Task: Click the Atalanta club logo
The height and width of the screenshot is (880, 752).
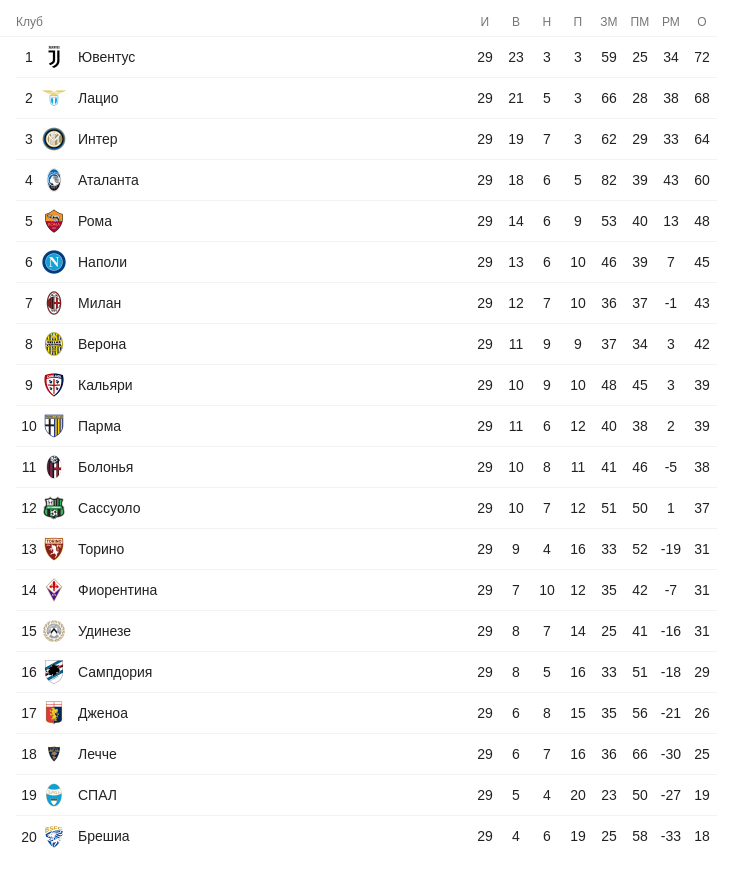Action: pyautogui.click(x=54, y=180)
